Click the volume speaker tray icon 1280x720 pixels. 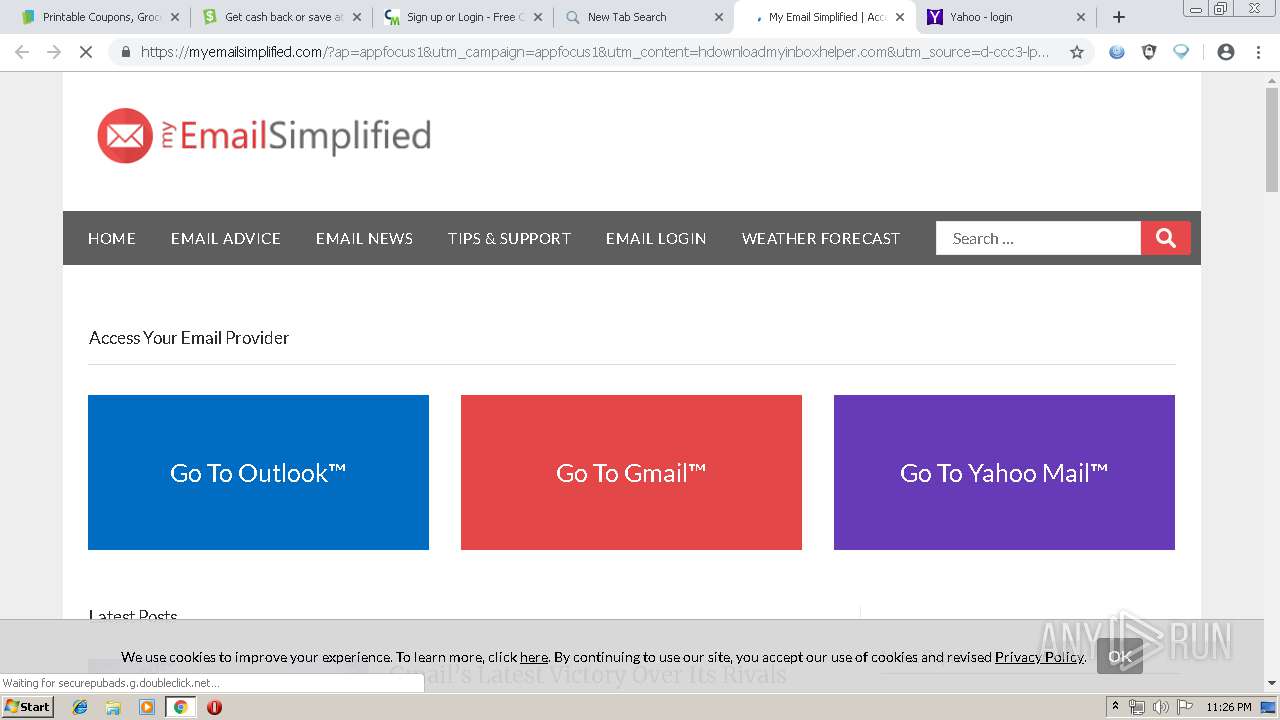click(x=1161, y=707)
